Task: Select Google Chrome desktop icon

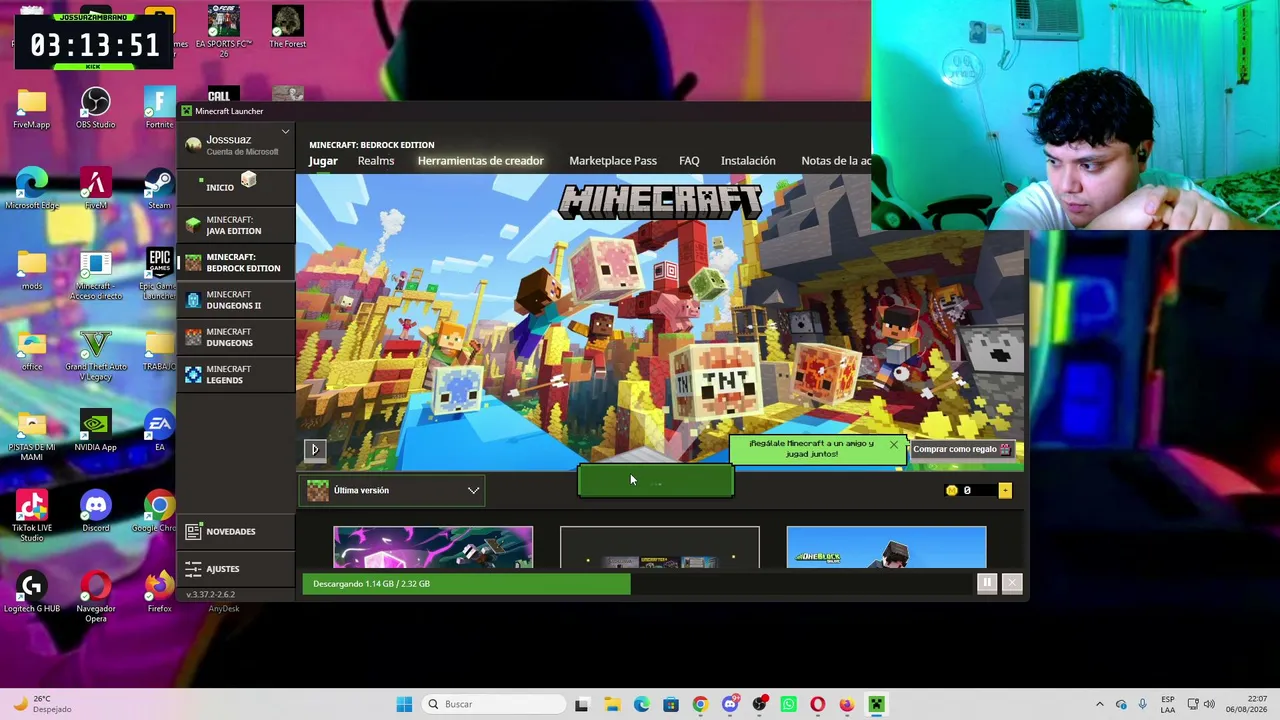Action: [x=159, y=513]
